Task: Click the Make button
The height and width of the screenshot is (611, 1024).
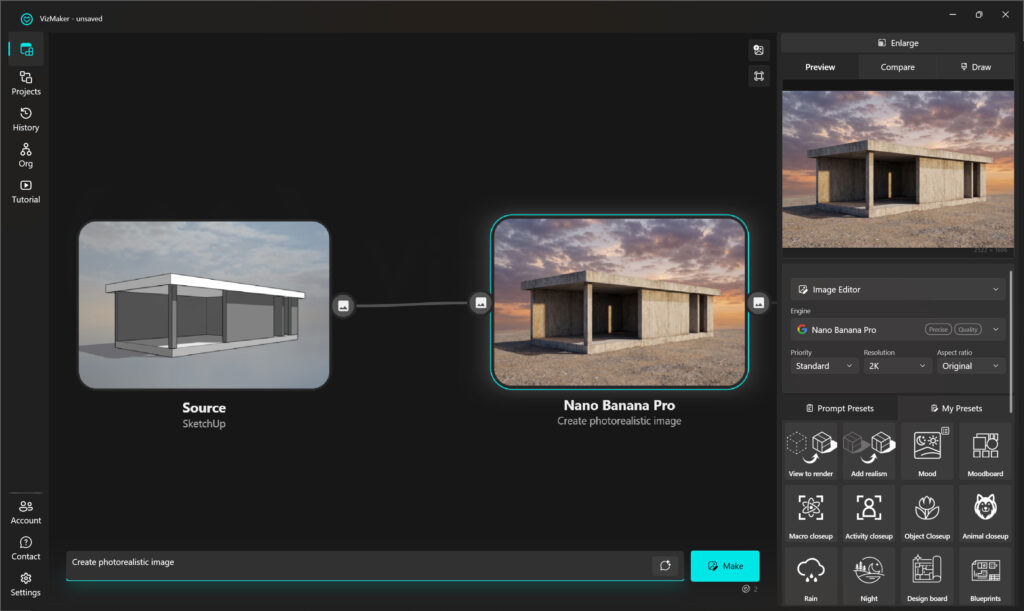Action: (x=725, y=566)
